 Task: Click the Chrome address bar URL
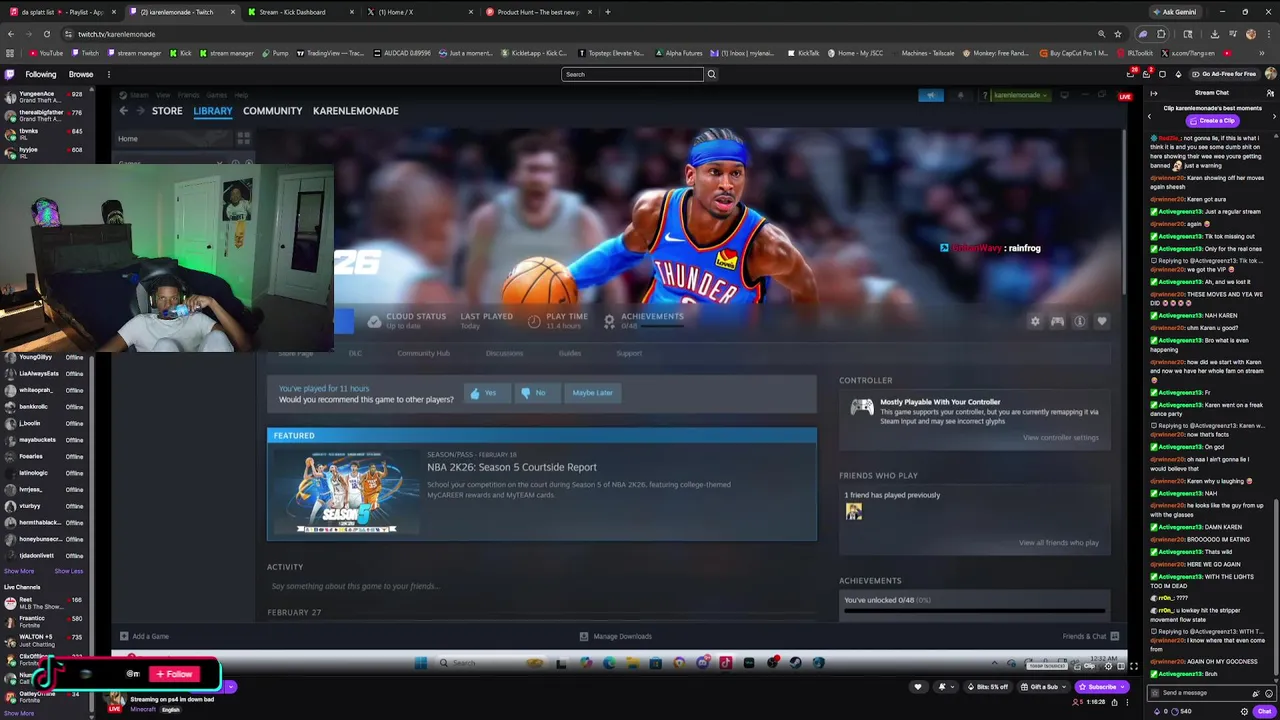pyautogui.click(x=117, y=34)
